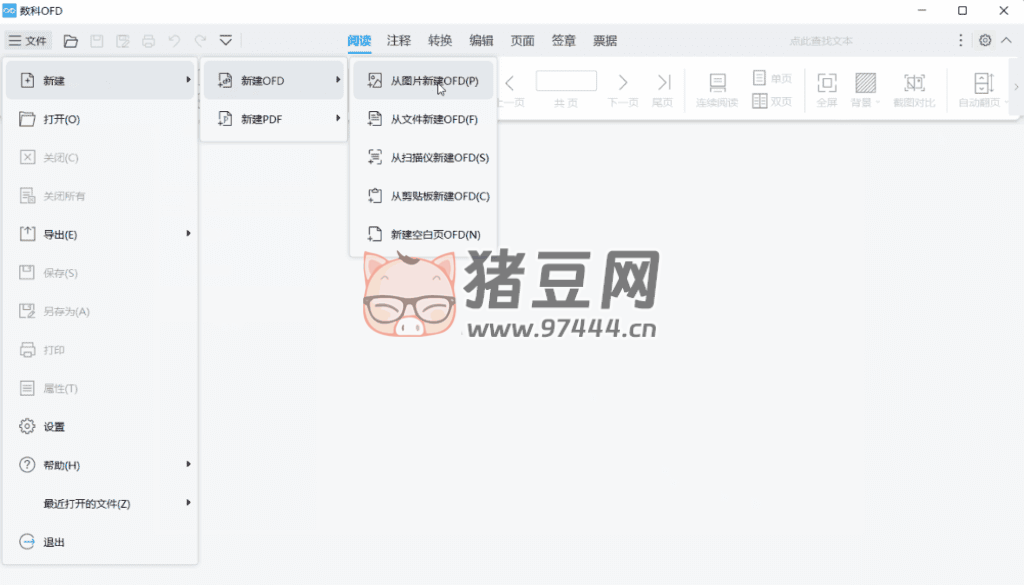Click the 自动翻页 auto page-turn icon
The width and height of the screenshot is (1024, 585).
983,83
